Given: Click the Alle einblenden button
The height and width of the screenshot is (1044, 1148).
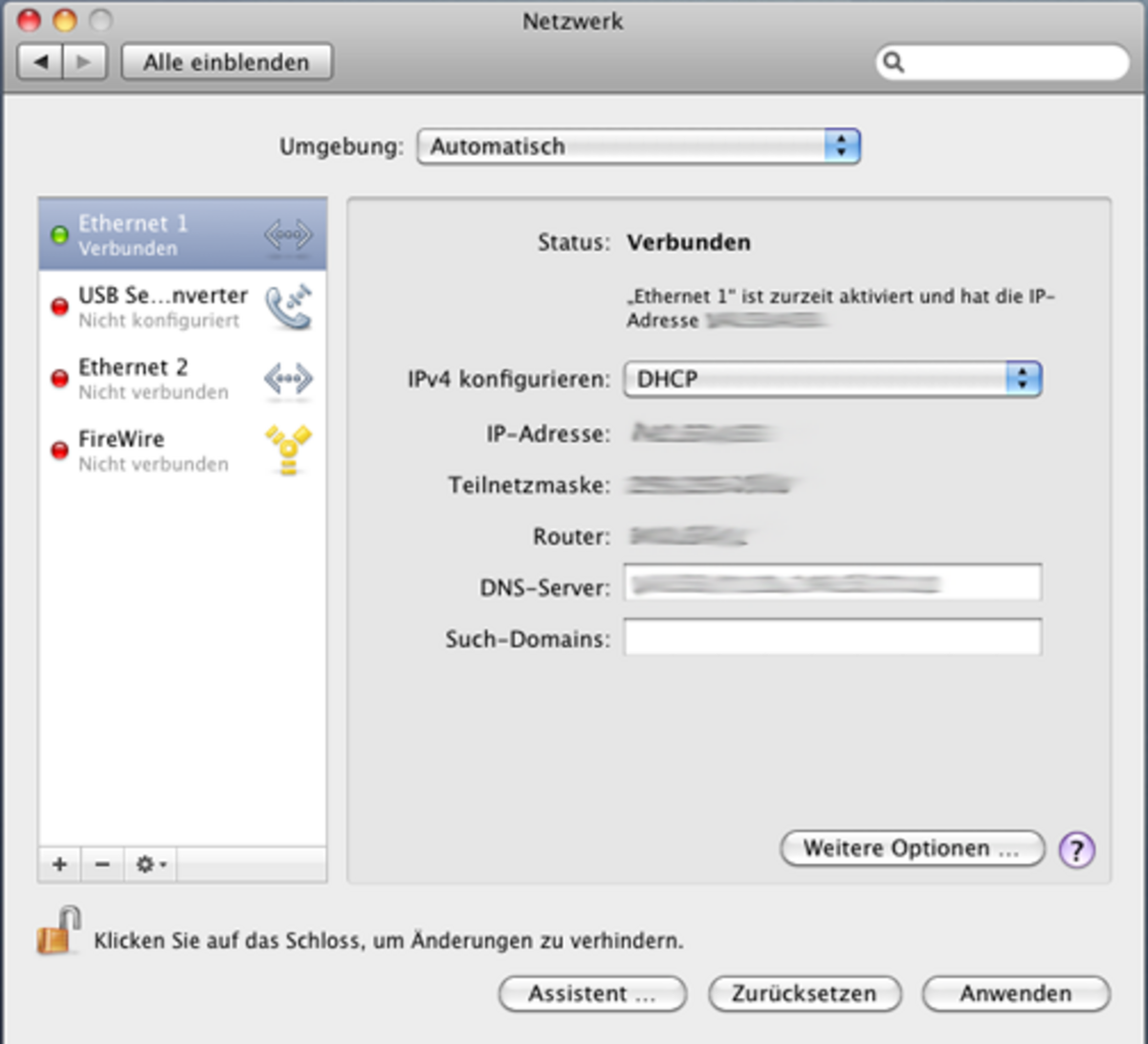Looking at the screenshot, I should click(227, 62).
